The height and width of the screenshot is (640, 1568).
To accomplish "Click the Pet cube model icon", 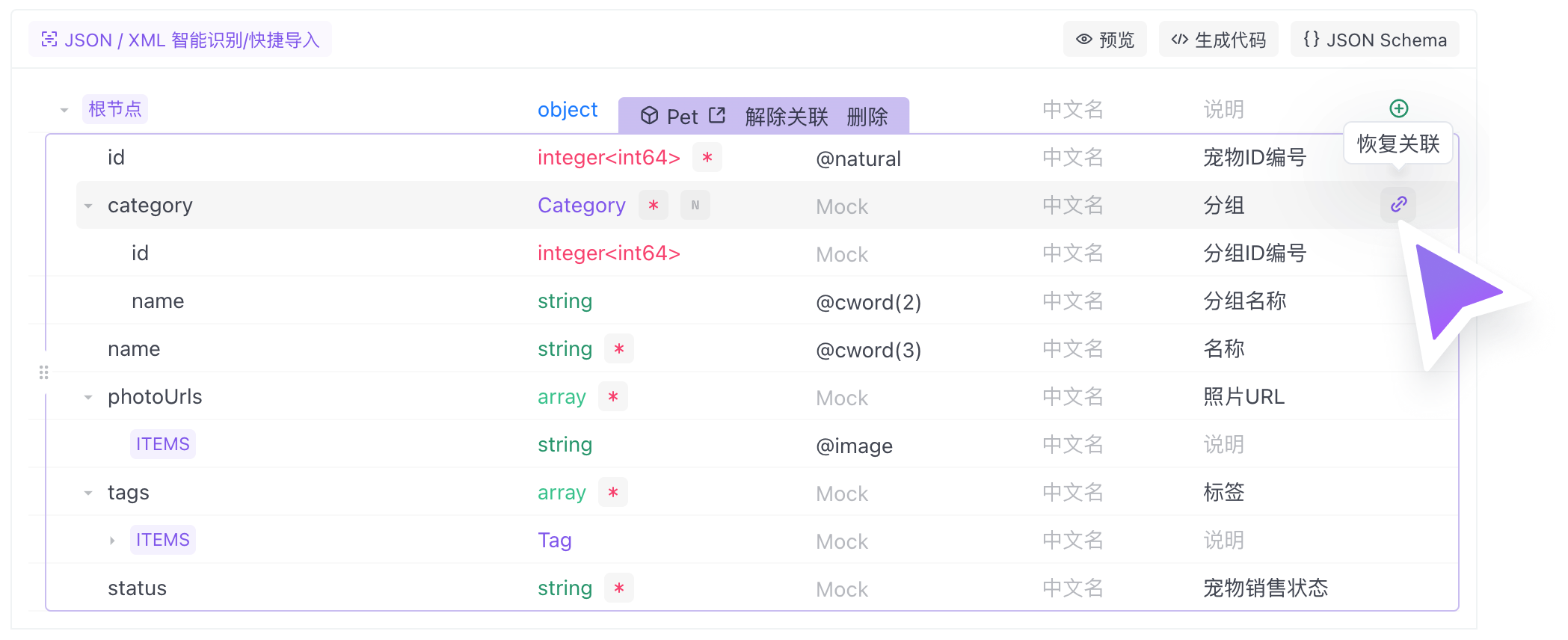I will point(649,116).
